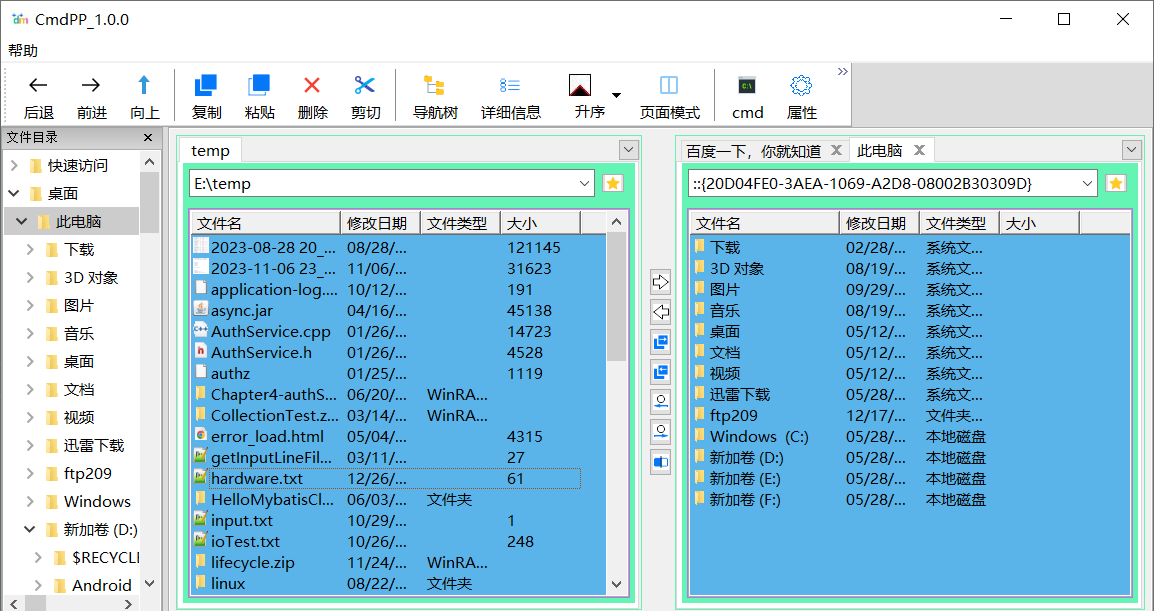The image size is (1154, 611).
Task: Click scroll-down arrow of directory tree
Action: 149,584
